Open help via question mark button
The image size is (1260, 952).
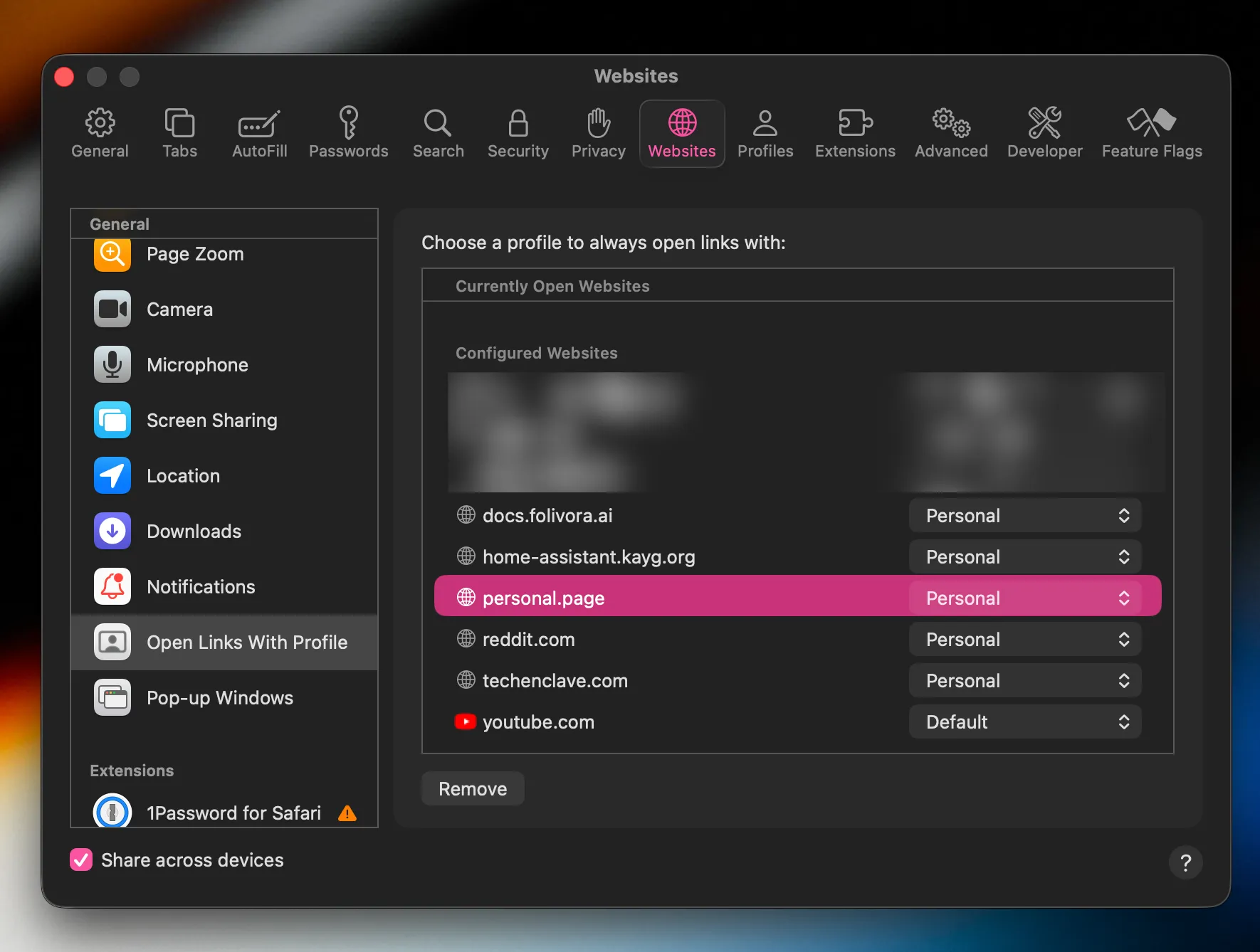click(1185, 862)
